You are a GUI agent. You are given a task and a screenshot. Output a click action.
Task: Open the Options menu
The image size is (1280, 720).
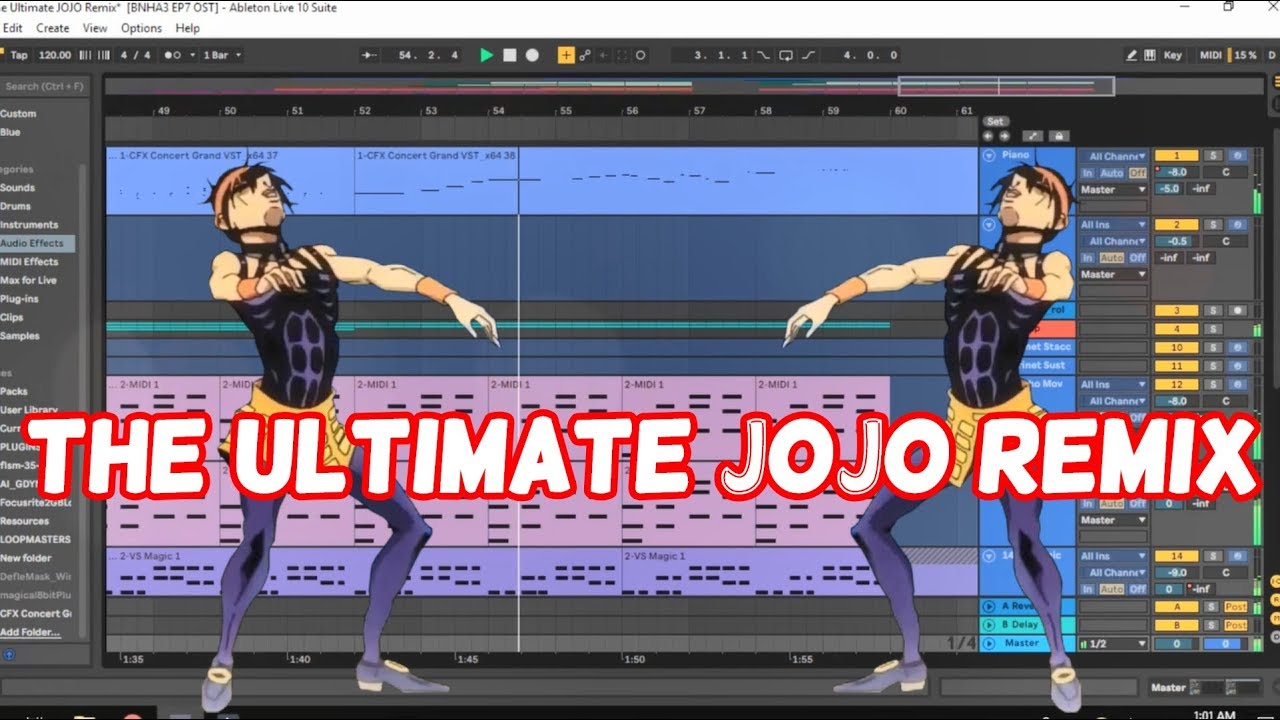pyautogui.click(x=141, y=28)
